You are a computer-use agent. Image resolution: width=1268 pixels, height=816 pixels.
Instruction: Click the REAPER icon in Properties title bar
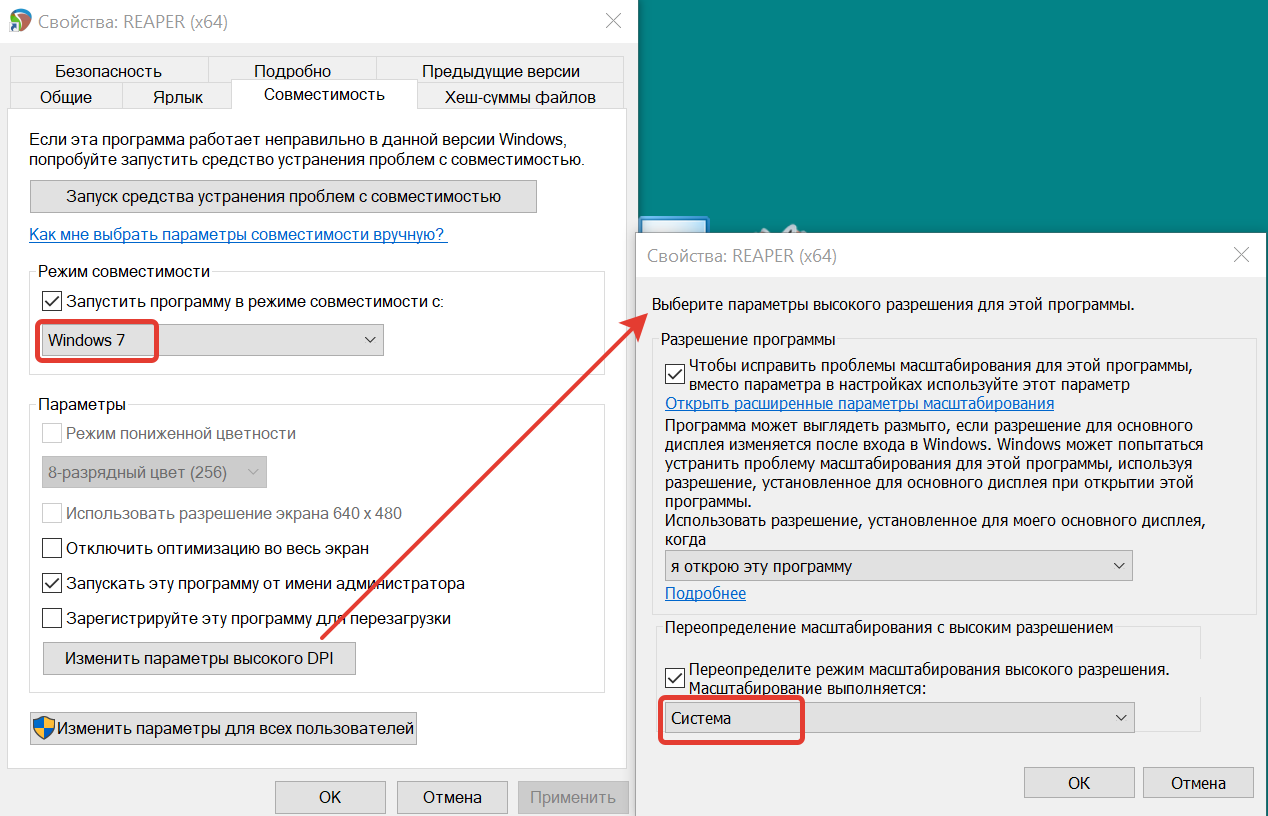(x=19, y=21)
